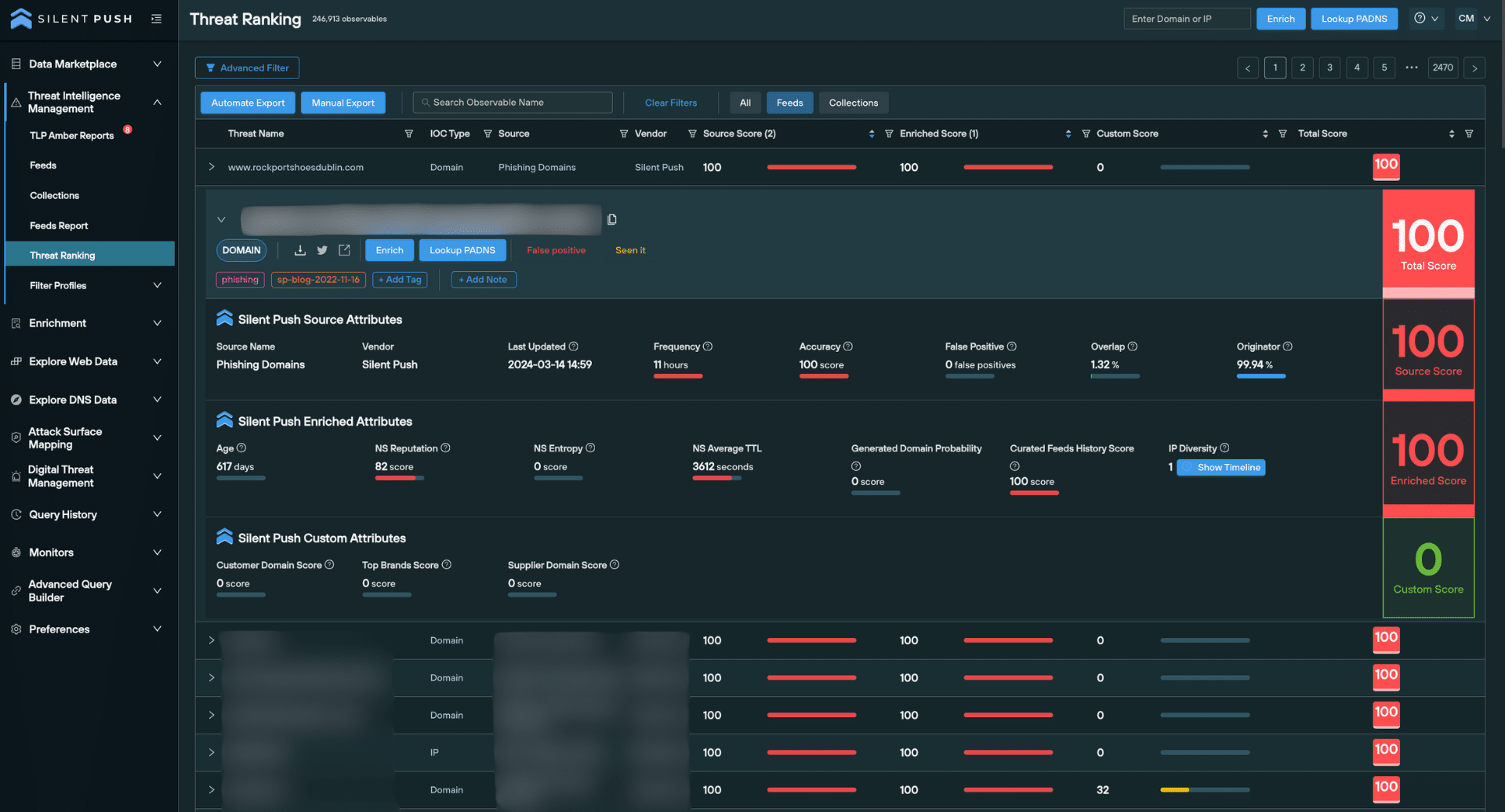The width and height of the screenshot is (1505, 812).
Task: Open TLP Amber Reports page
Action: click(x=71, y=136)
